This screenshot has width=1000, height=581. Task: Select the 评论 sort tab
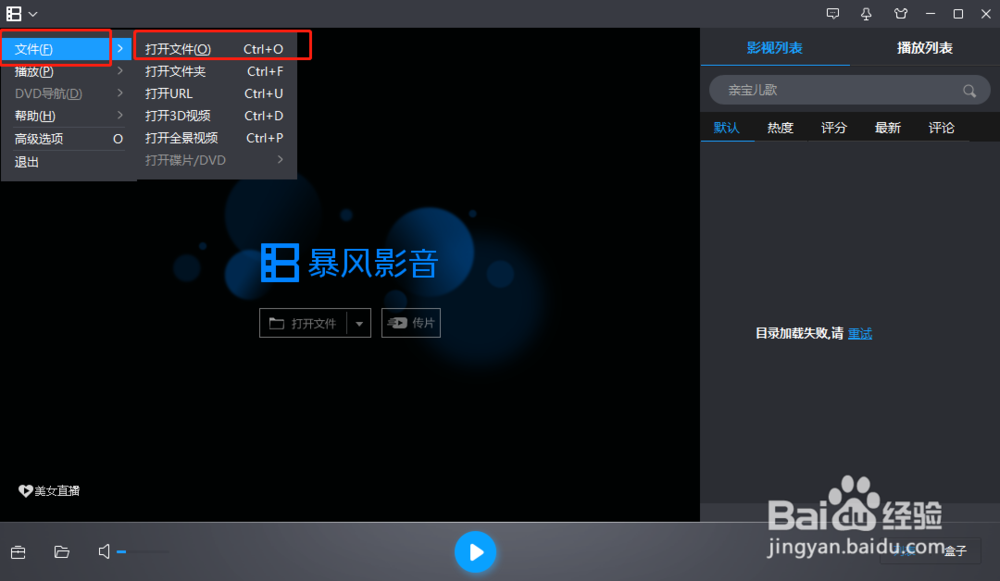[941, 128]
